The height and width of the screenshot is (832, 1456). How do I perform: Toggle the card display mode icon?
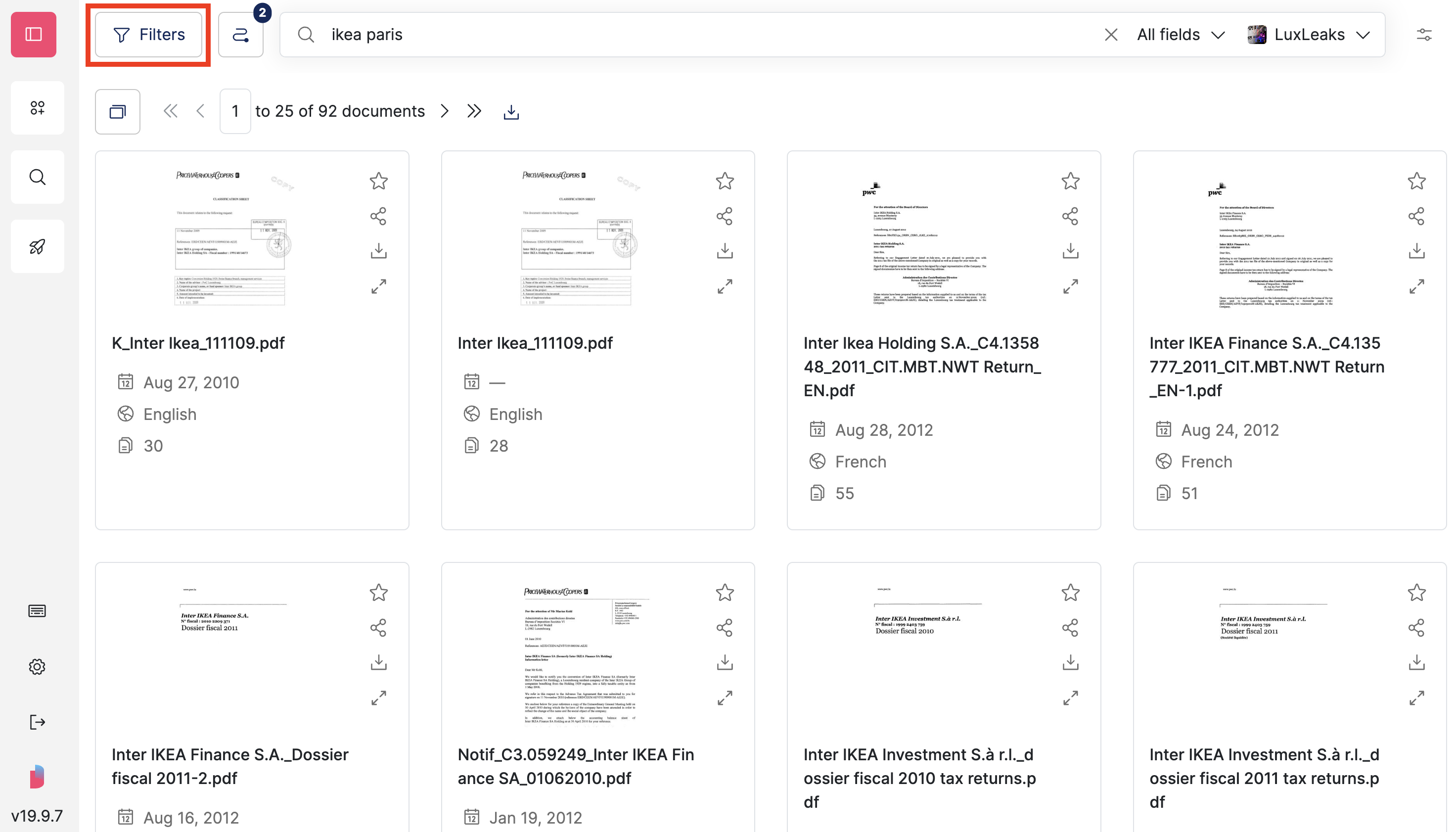point(118,111)
